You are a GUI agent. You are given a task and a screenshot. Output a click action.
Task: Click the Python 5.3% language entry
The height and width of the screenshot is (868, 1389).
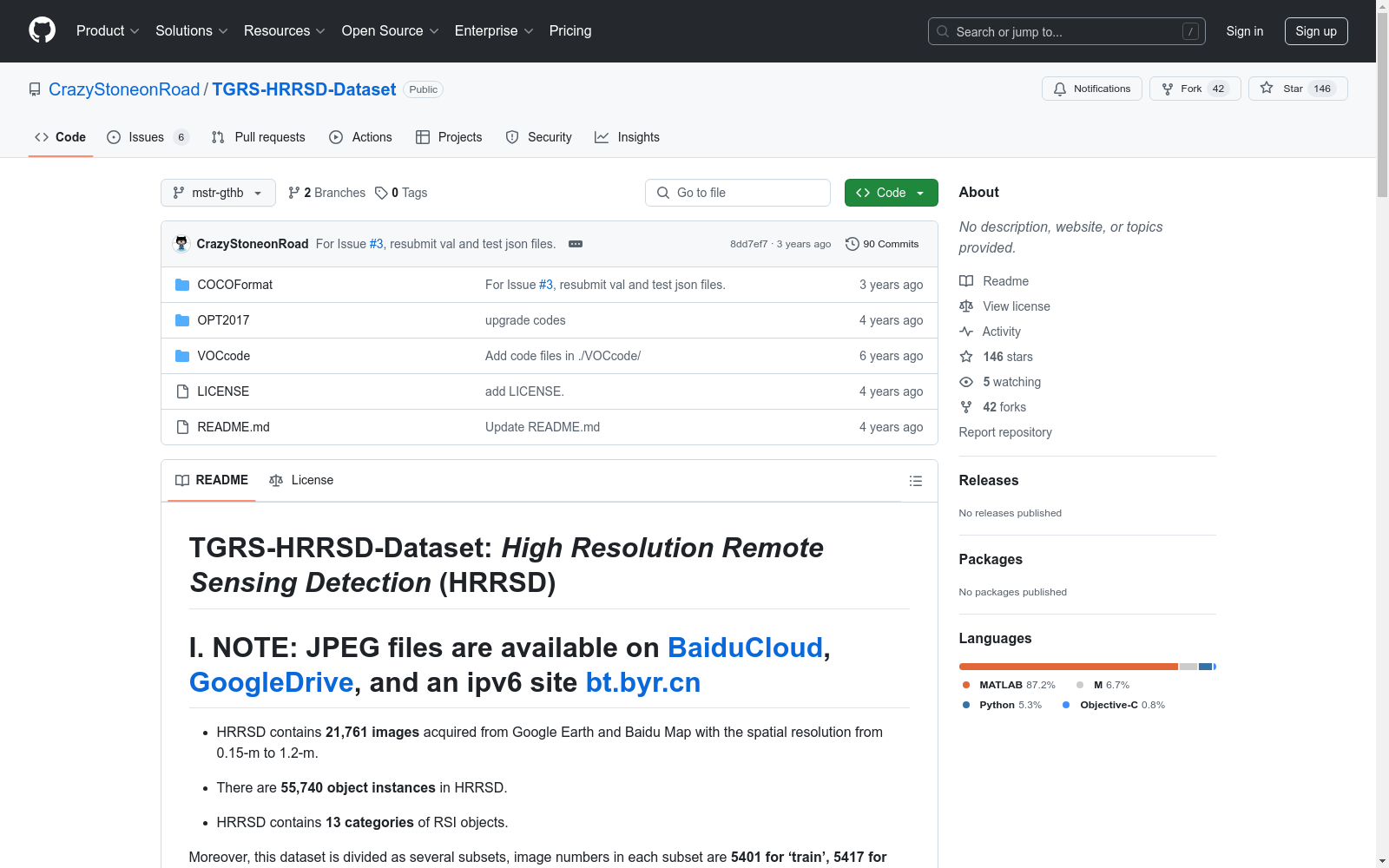tap(1002, 705)
